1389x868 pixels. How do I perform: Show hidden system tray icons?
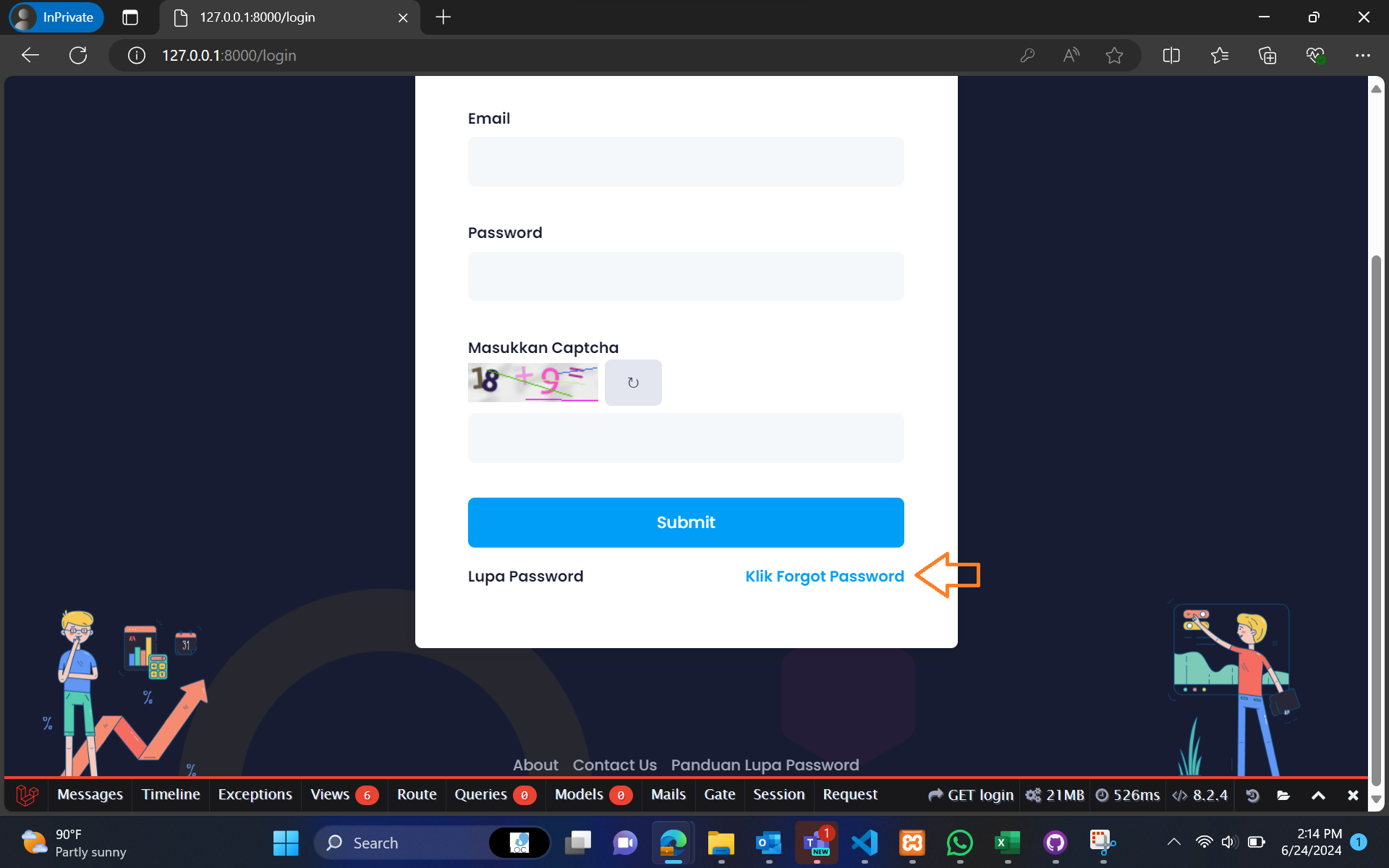(1173, 842)
